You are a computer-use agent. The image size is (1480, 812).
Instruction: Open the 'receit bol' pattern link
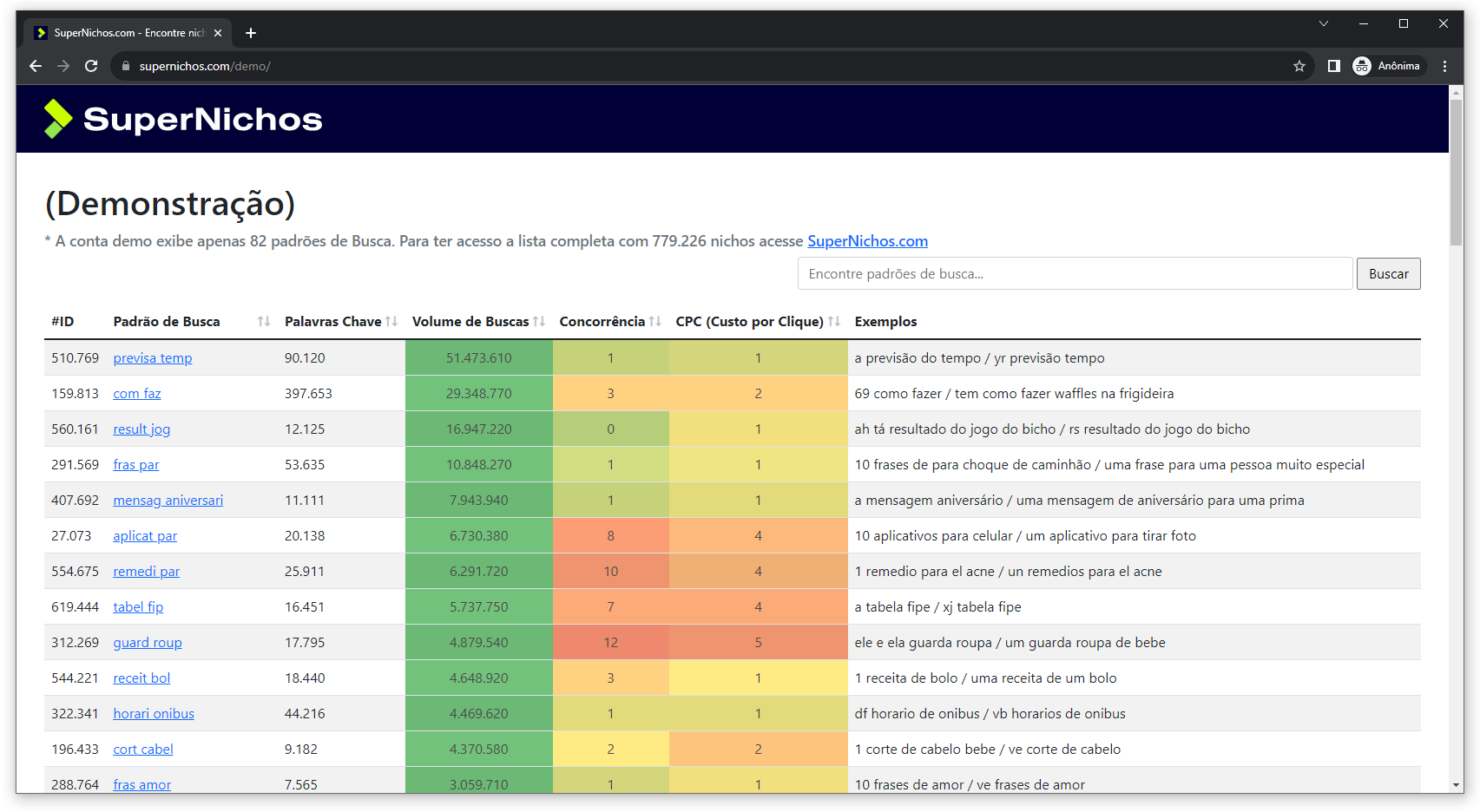(141, 678)
